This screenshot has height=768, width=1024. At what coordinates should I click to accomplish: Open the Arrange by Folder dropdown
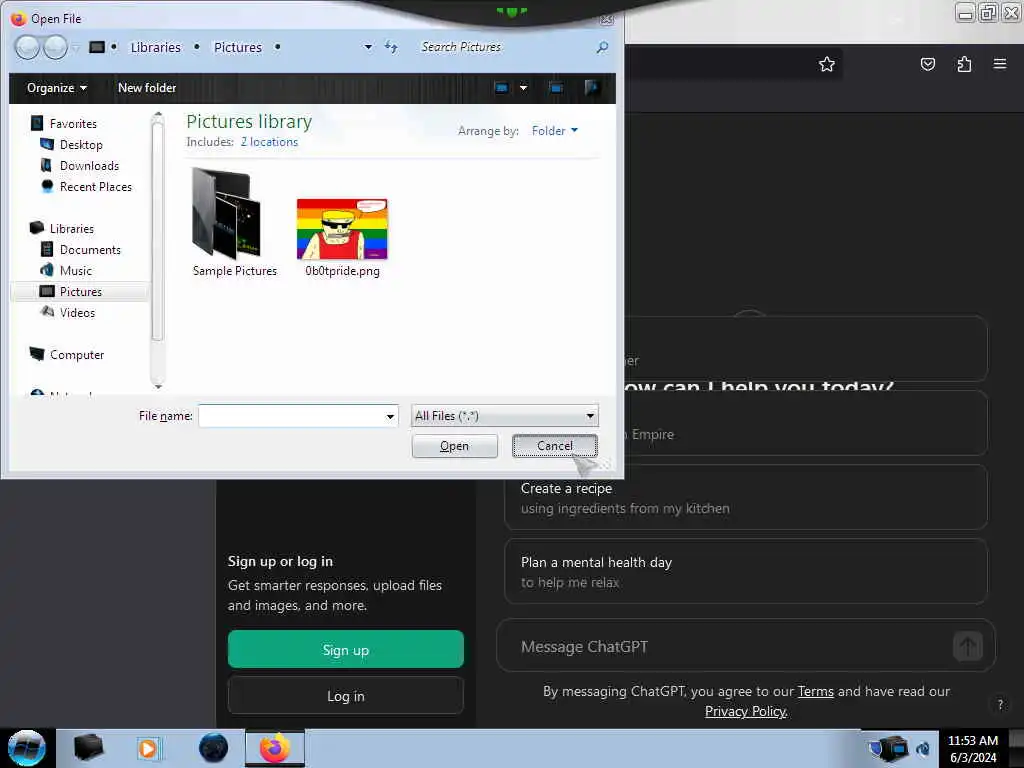tap(554, 131)
